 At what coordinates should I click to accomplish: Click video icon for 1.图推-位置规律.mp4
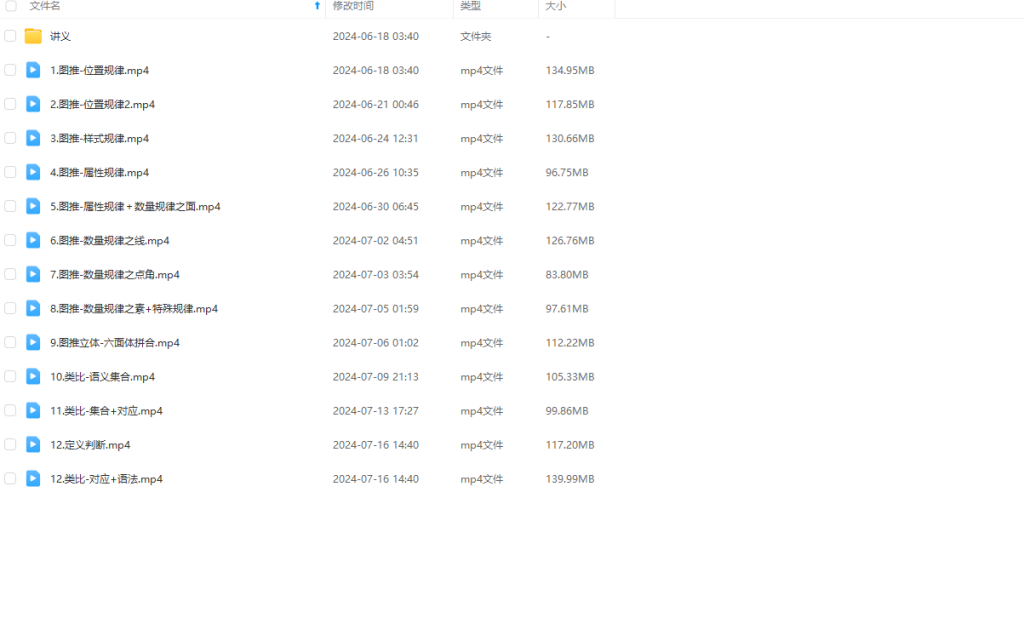[x=33, y=70]
